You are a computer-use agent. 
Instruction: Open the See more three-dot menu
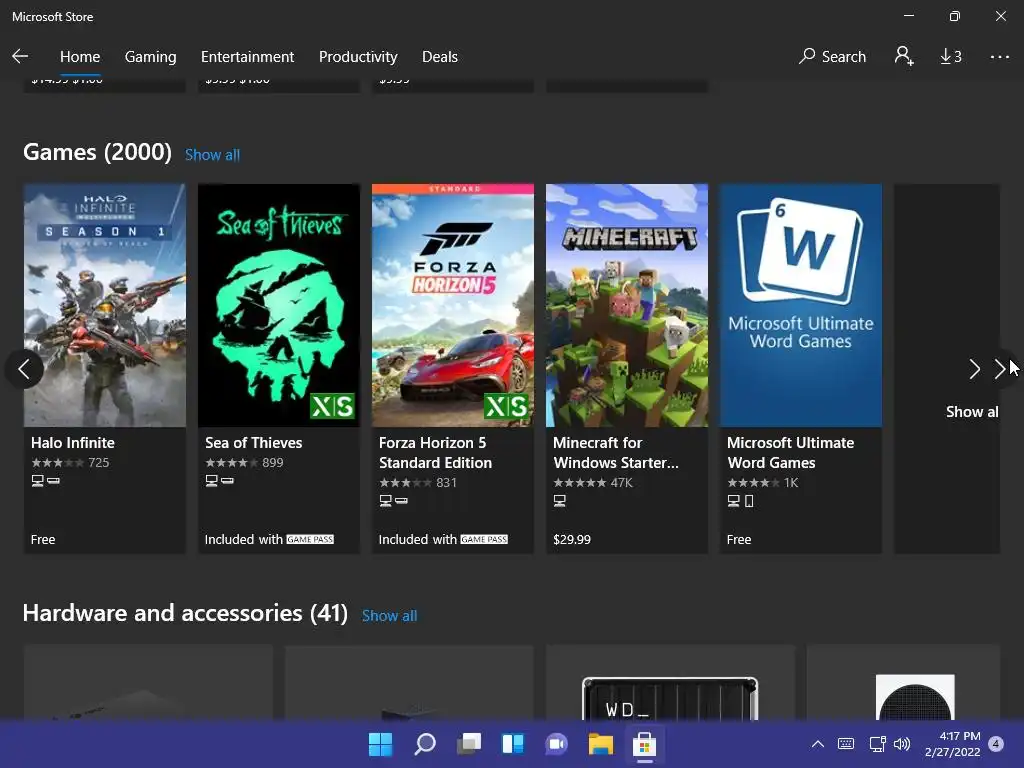[999, 57]
